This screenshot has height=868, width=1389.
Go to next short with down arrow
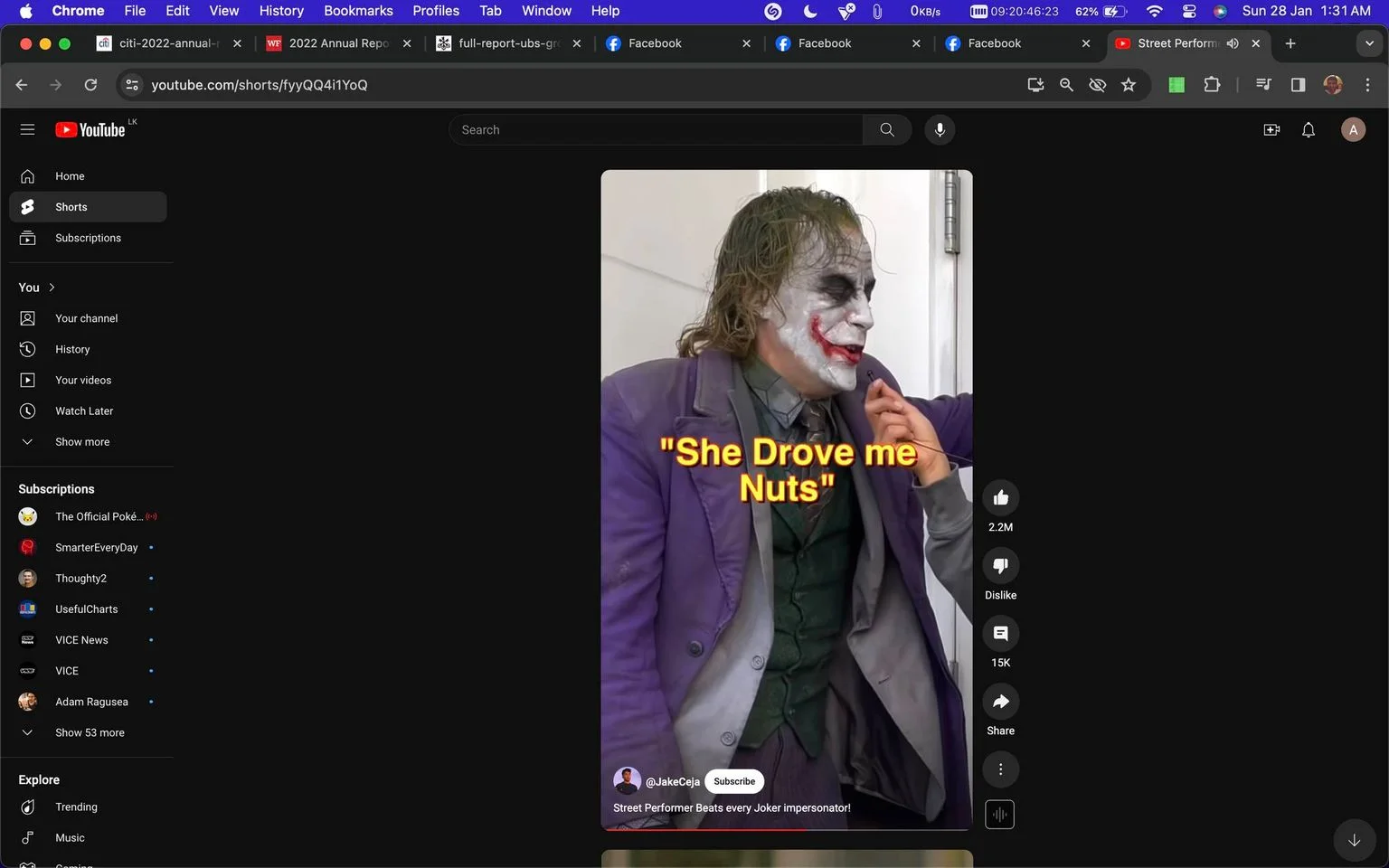pos(1354,840)
